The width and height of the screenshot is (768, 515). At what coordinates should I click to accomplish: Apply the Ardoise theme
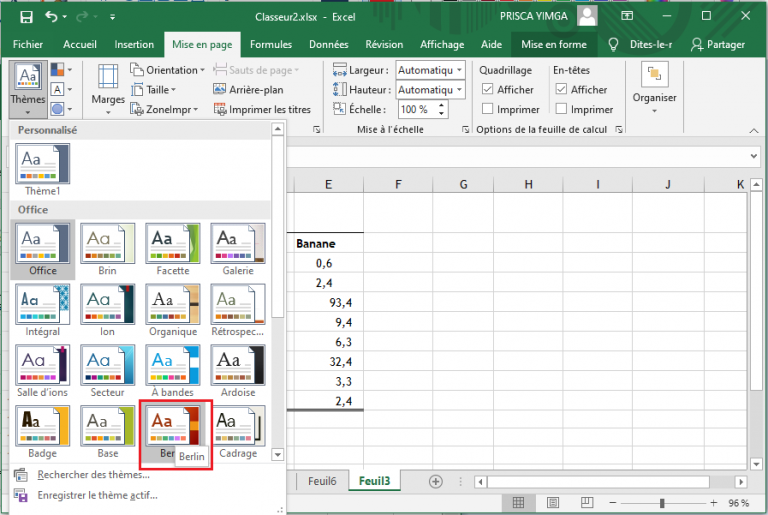point(238,371)
